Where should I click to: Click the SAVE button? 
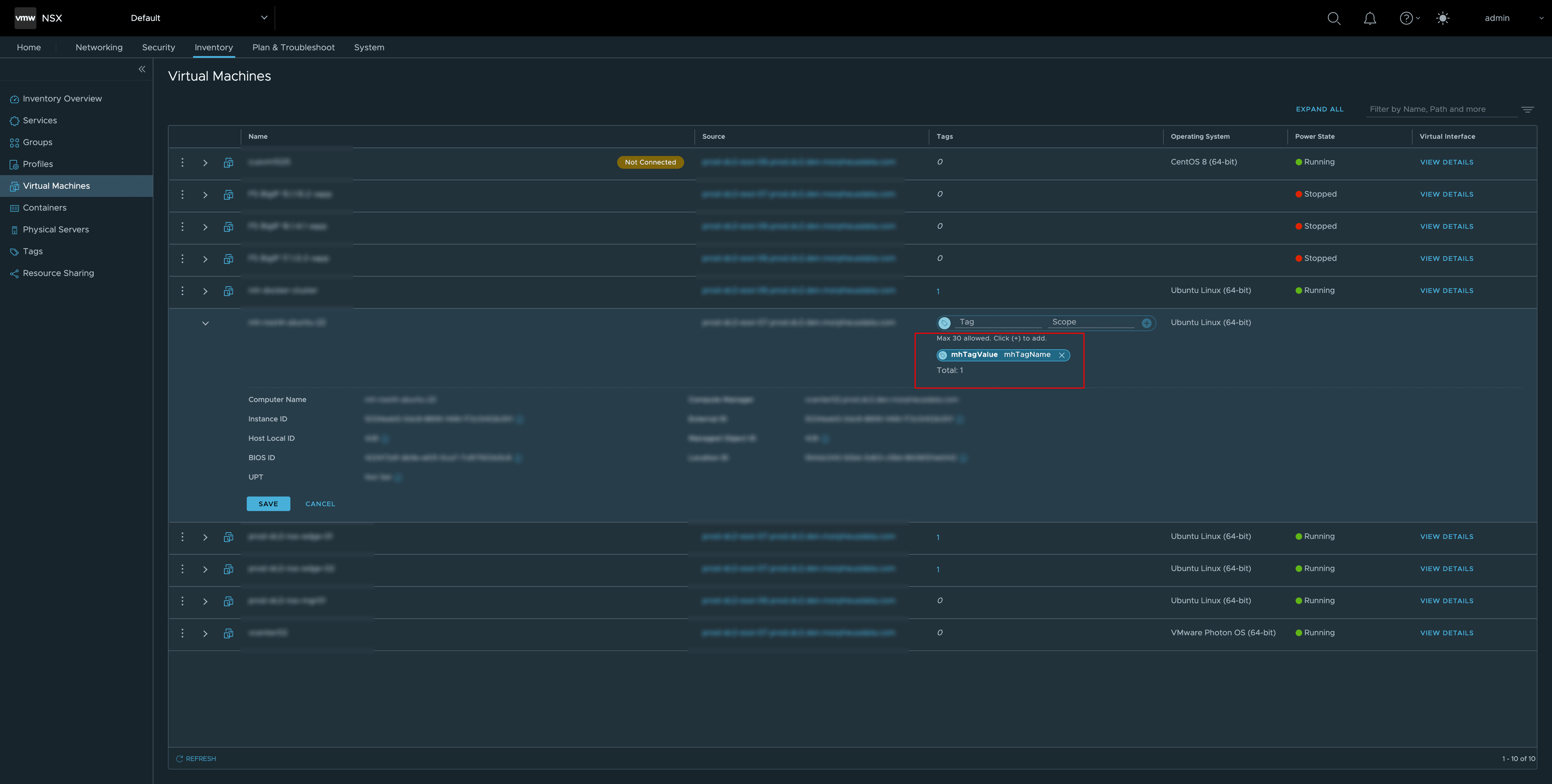[x=268, y=504]
